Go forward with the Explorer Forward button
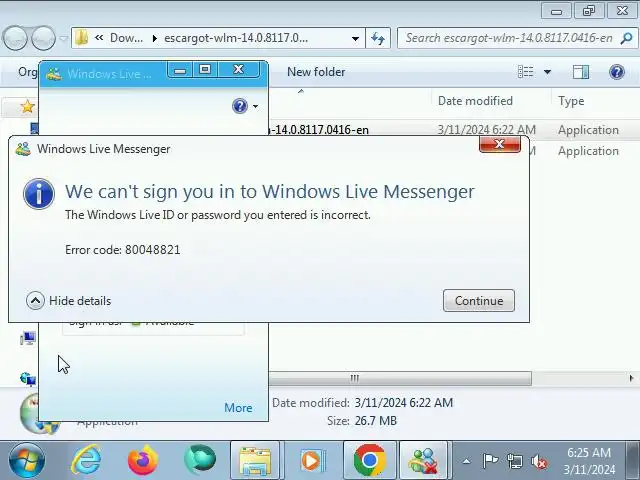 pyautogui.click(x=43, y=38)
